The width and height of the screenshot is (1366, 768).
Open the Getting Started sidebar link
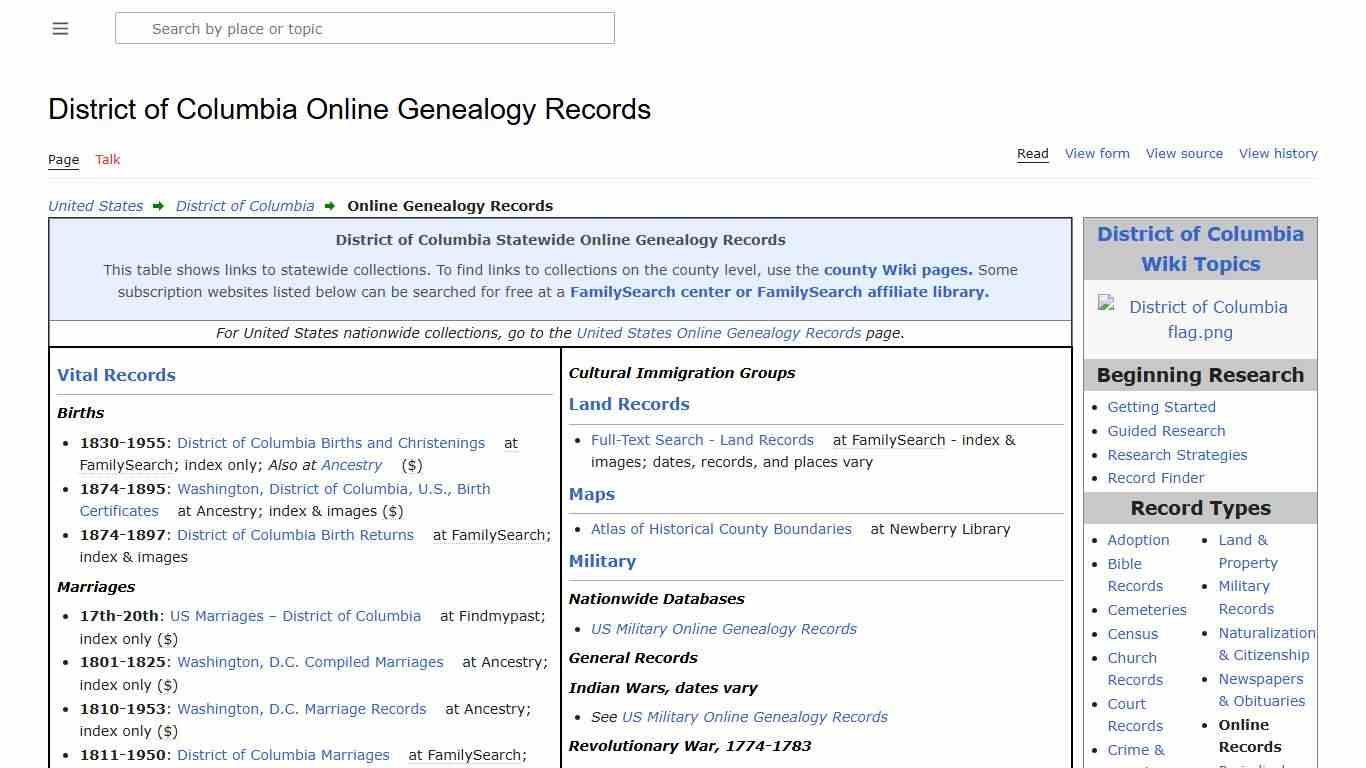tap(1161, 407)
